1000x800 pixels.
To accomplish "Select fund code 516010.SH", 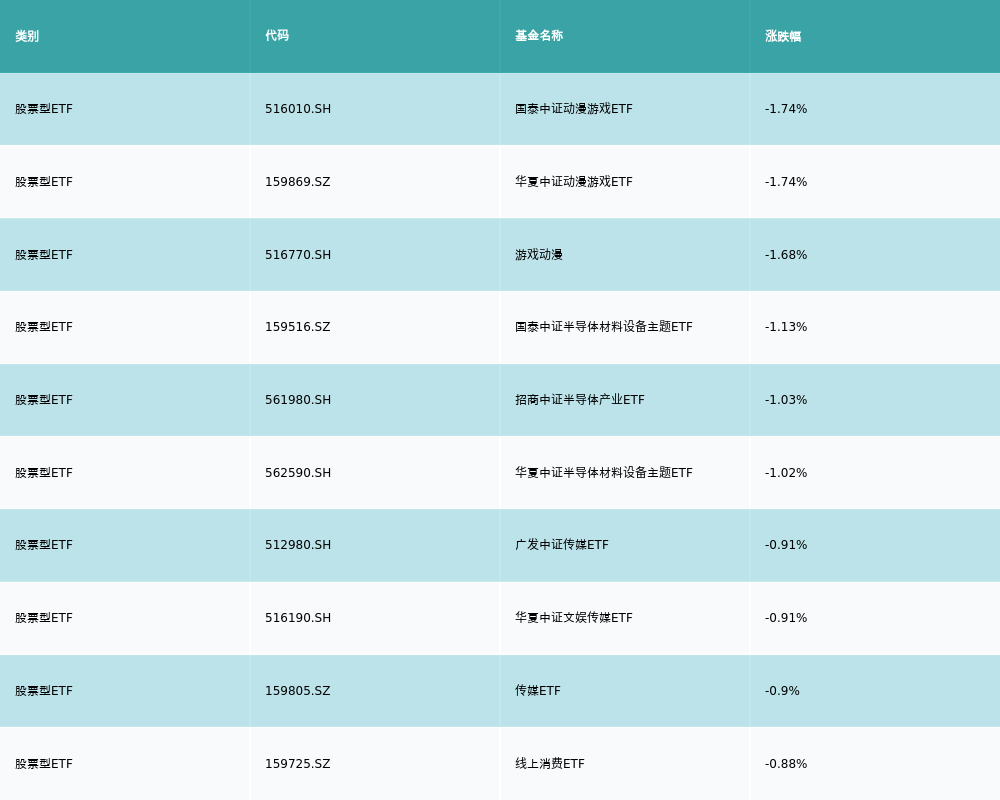I will pos(298,109).
